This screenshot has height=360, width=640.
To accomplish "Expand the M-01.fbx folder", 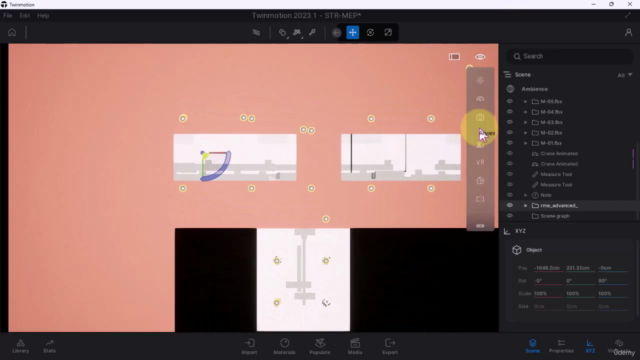I will tap(526, 143).
